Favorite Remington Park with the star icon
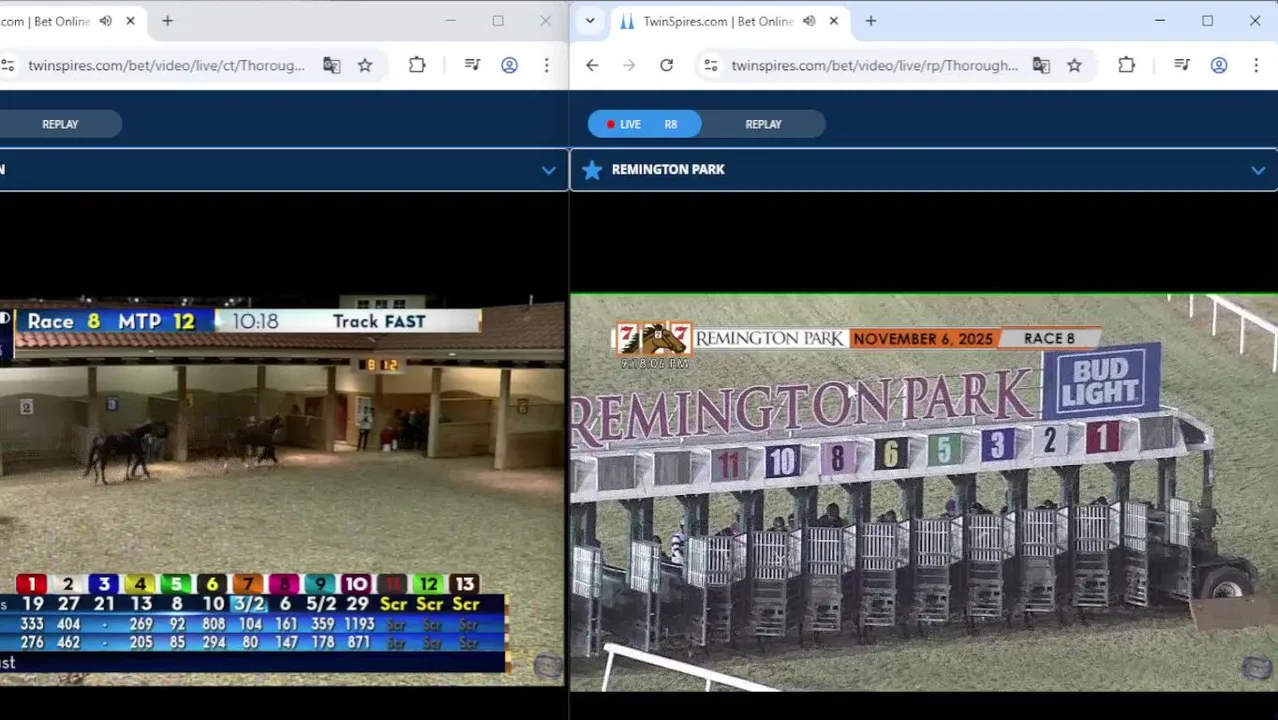 (592, 170)
